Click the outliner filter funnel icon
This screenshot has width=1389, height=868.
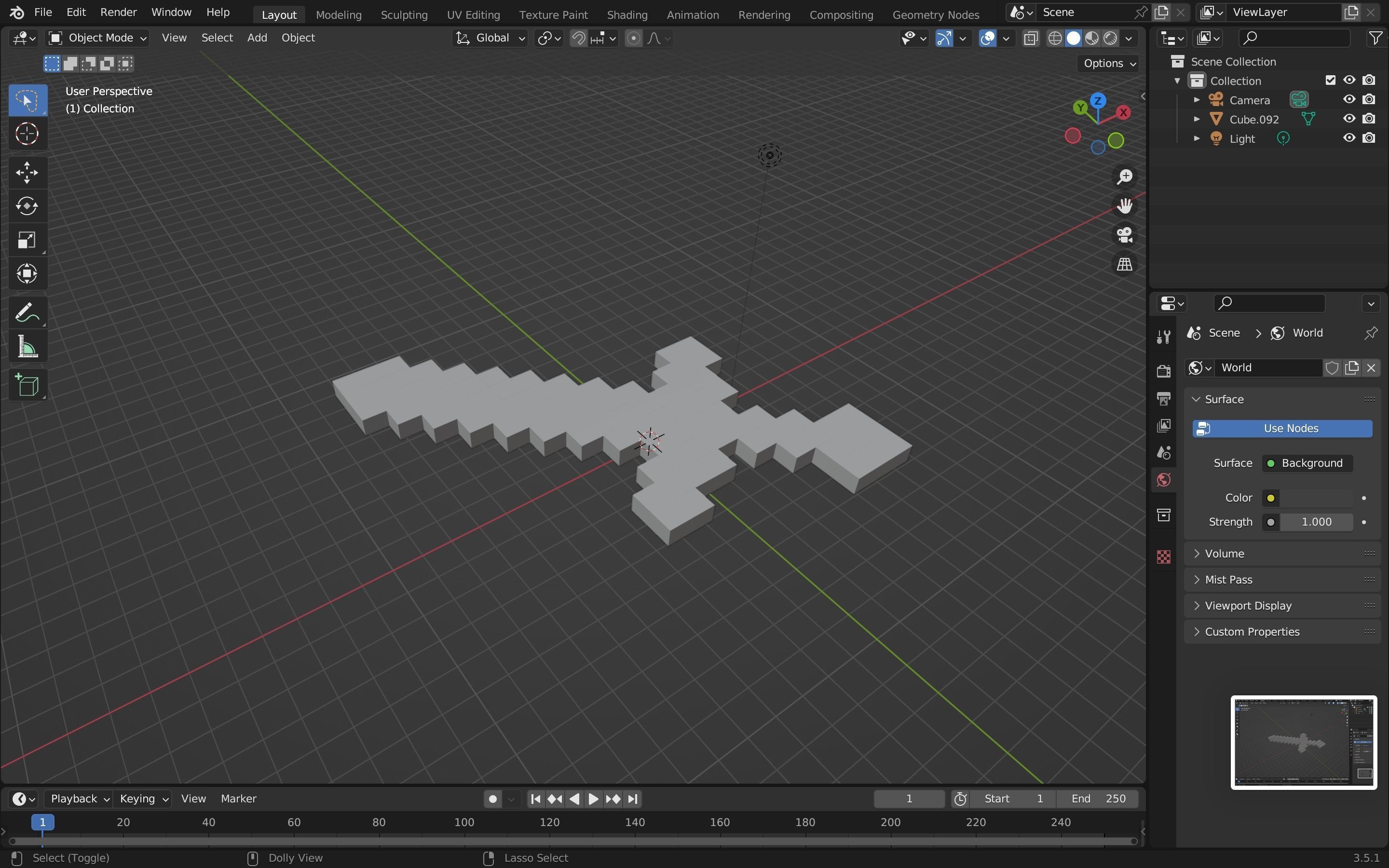tap(1375, 38)
